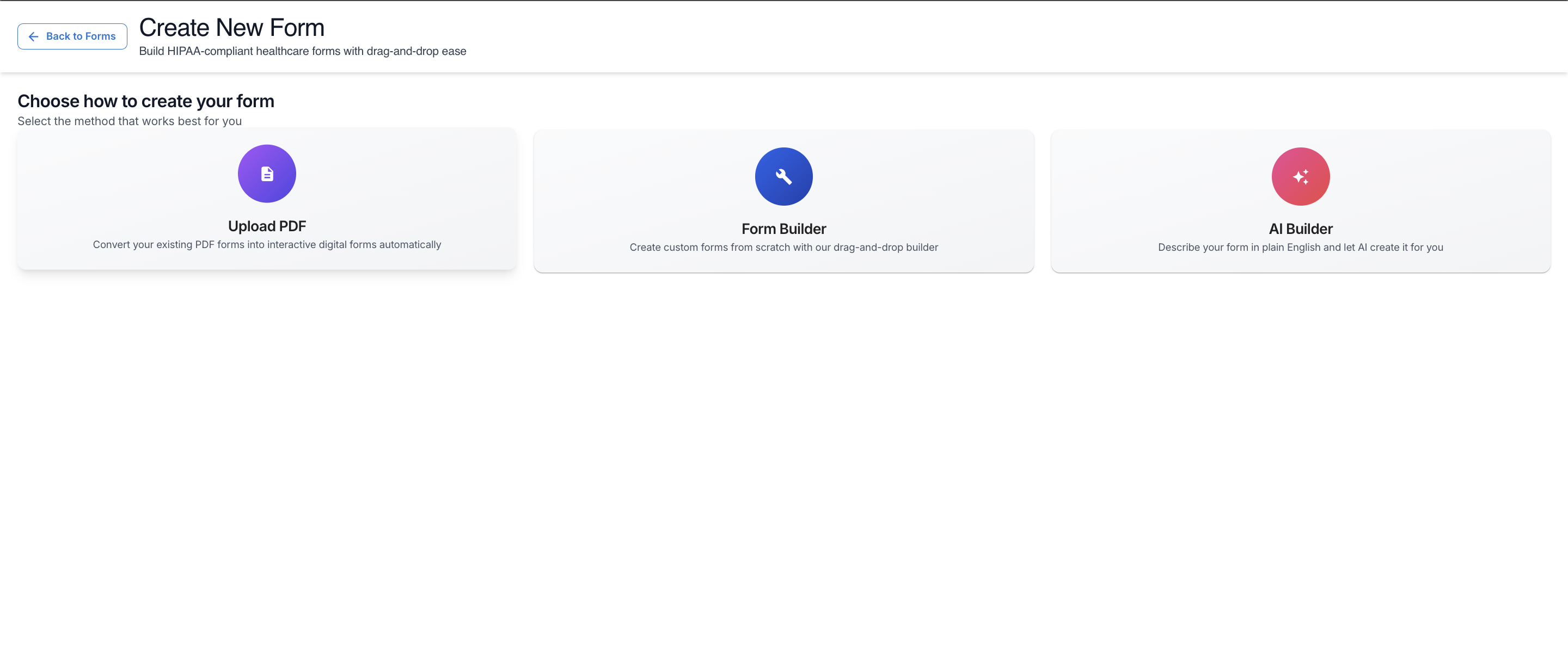Click empty white area below the cards
The height and width of the screenshot is (667, 1568).
pyautogui.click(x=783, y=456)
